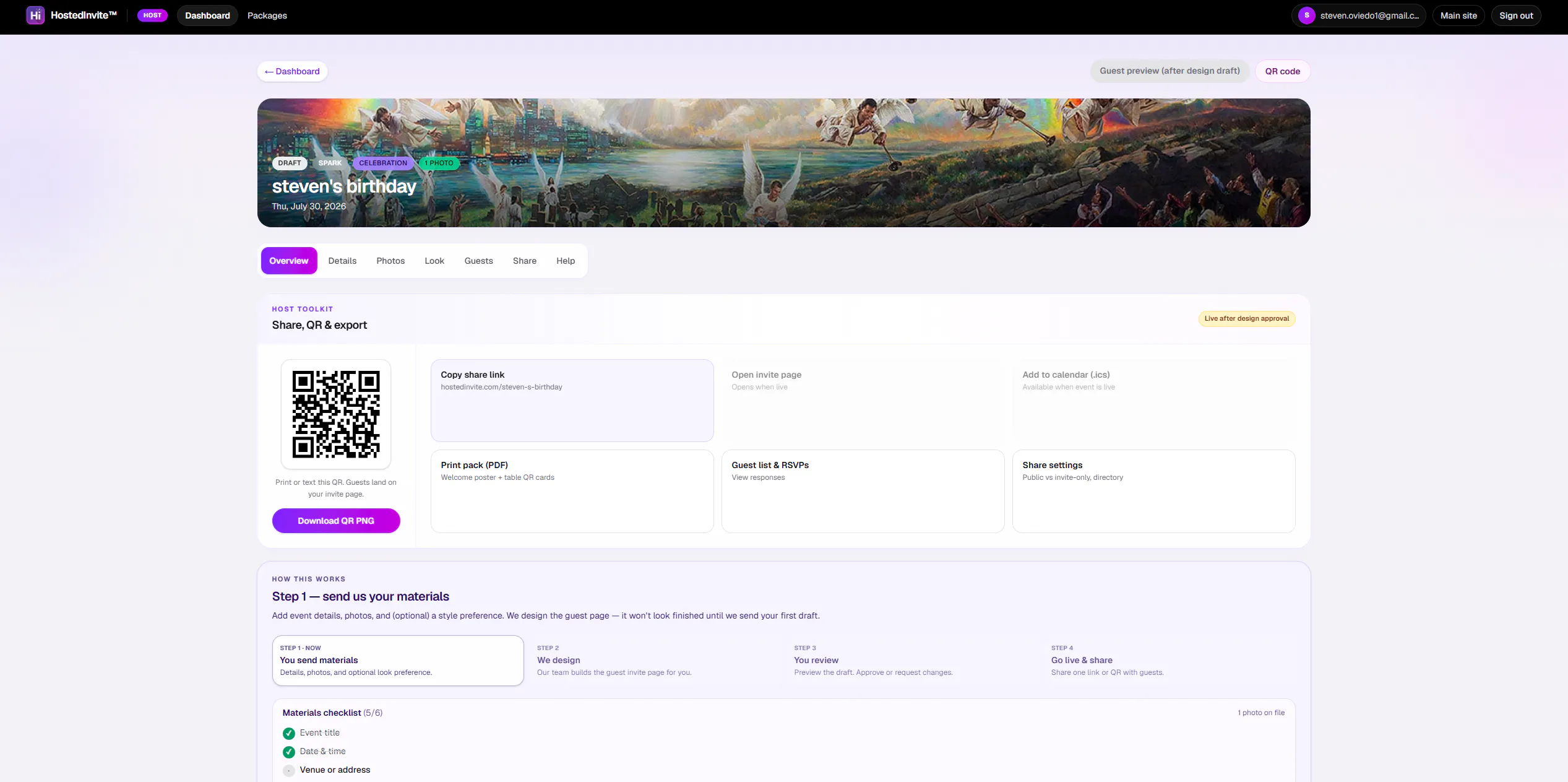The image size is (1568, 782).
Task: Click the Print or text this QR caption
Action: pyautogui.click(x=336, y=489)
